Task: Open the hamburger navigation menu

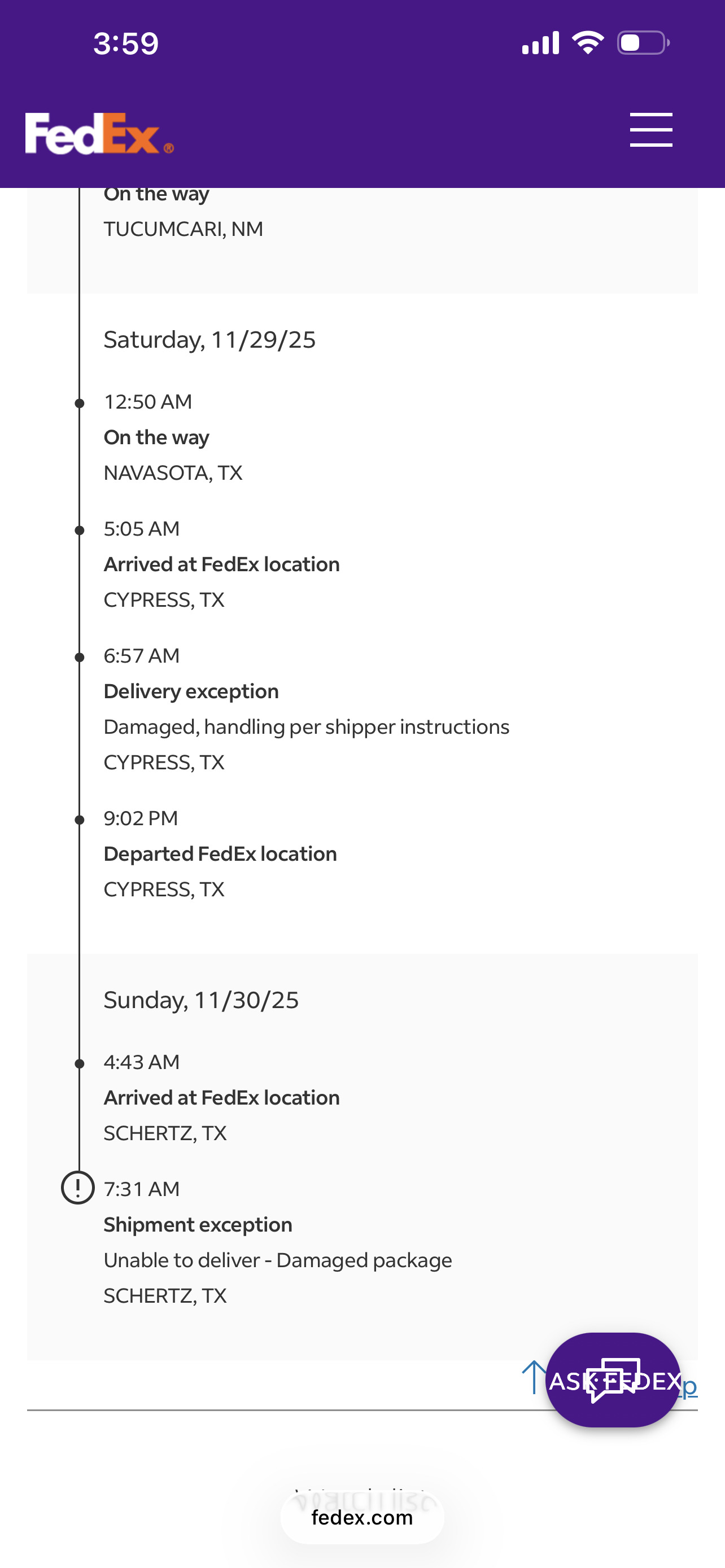Action: coord(650,130)
